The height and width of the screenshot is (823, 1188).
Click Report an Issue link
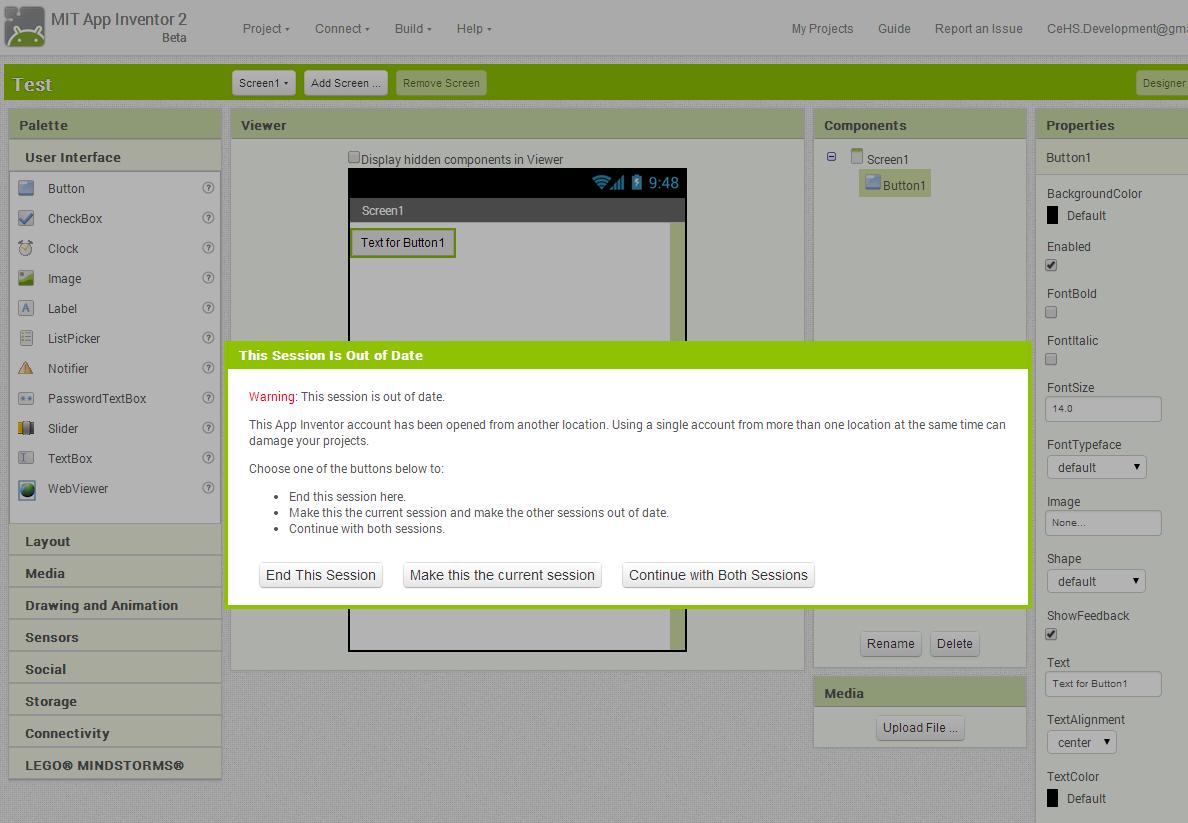(978, 29)
